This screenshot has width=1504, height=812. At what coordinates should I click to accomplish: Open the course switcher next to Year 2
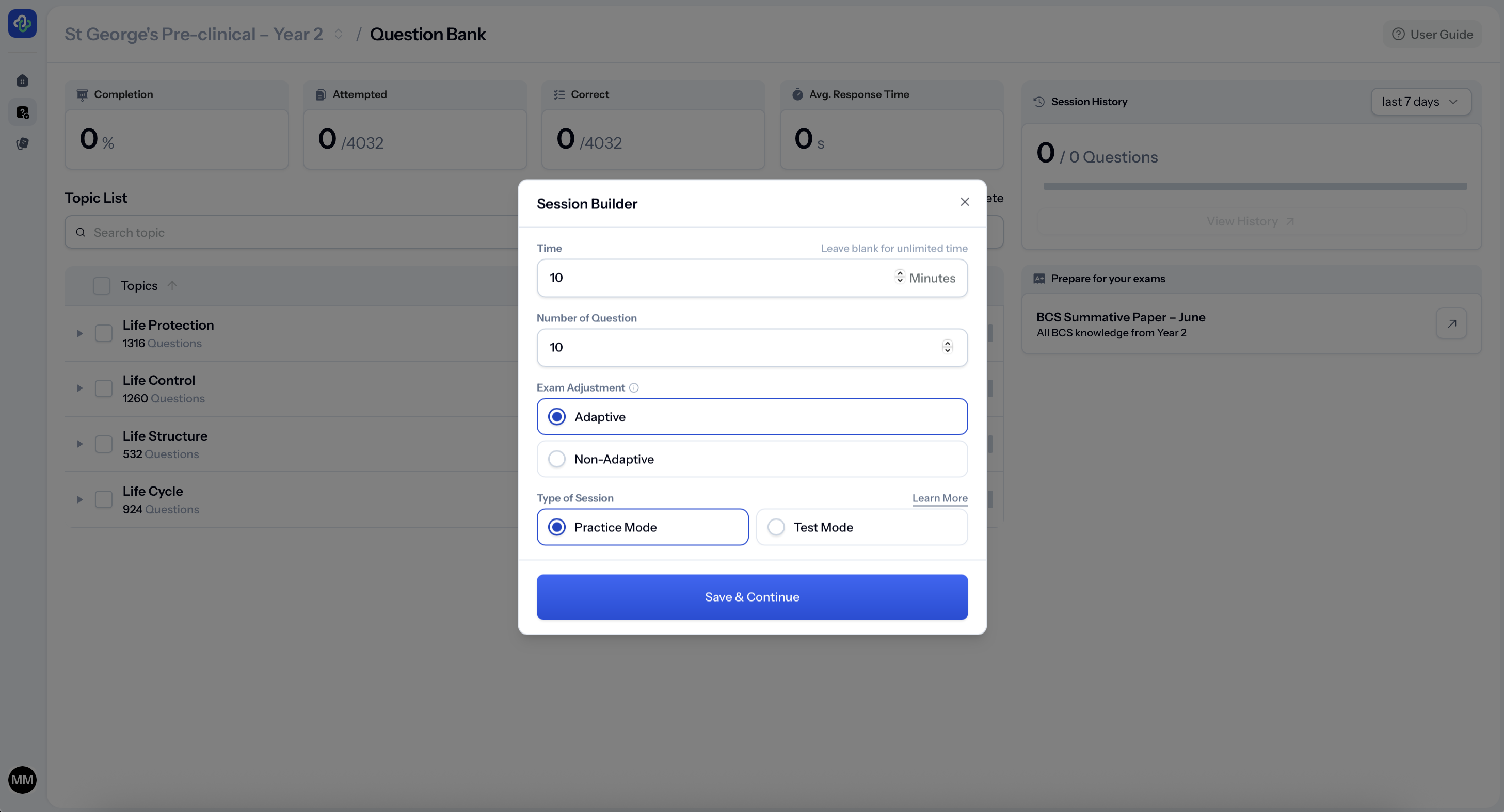pyautogui.click(x=338, y=35)
